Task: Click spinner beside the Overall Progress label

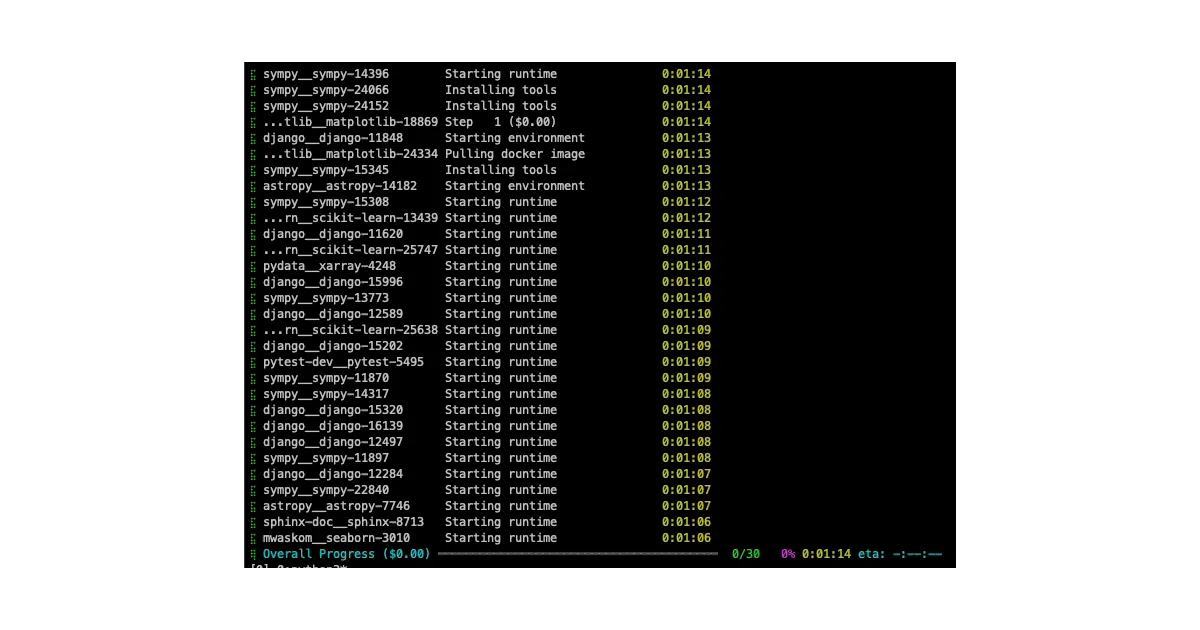Action: 253,554
